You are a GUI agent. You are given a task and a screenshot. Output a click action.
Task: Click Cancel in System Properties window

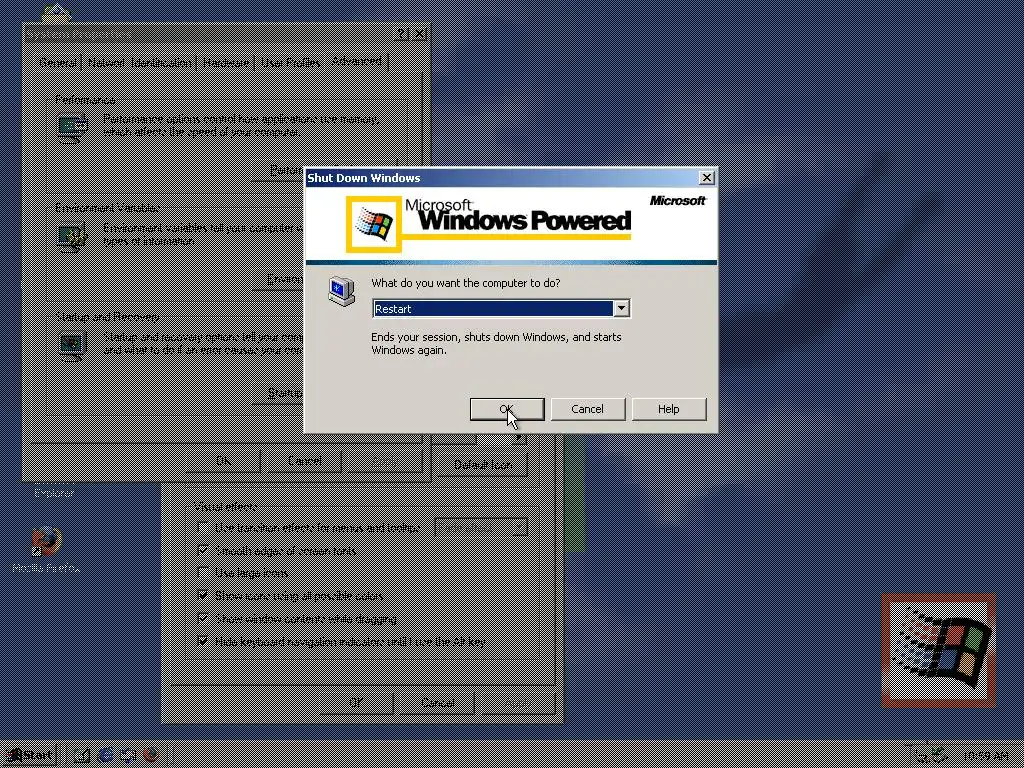[x=304, y=461]
